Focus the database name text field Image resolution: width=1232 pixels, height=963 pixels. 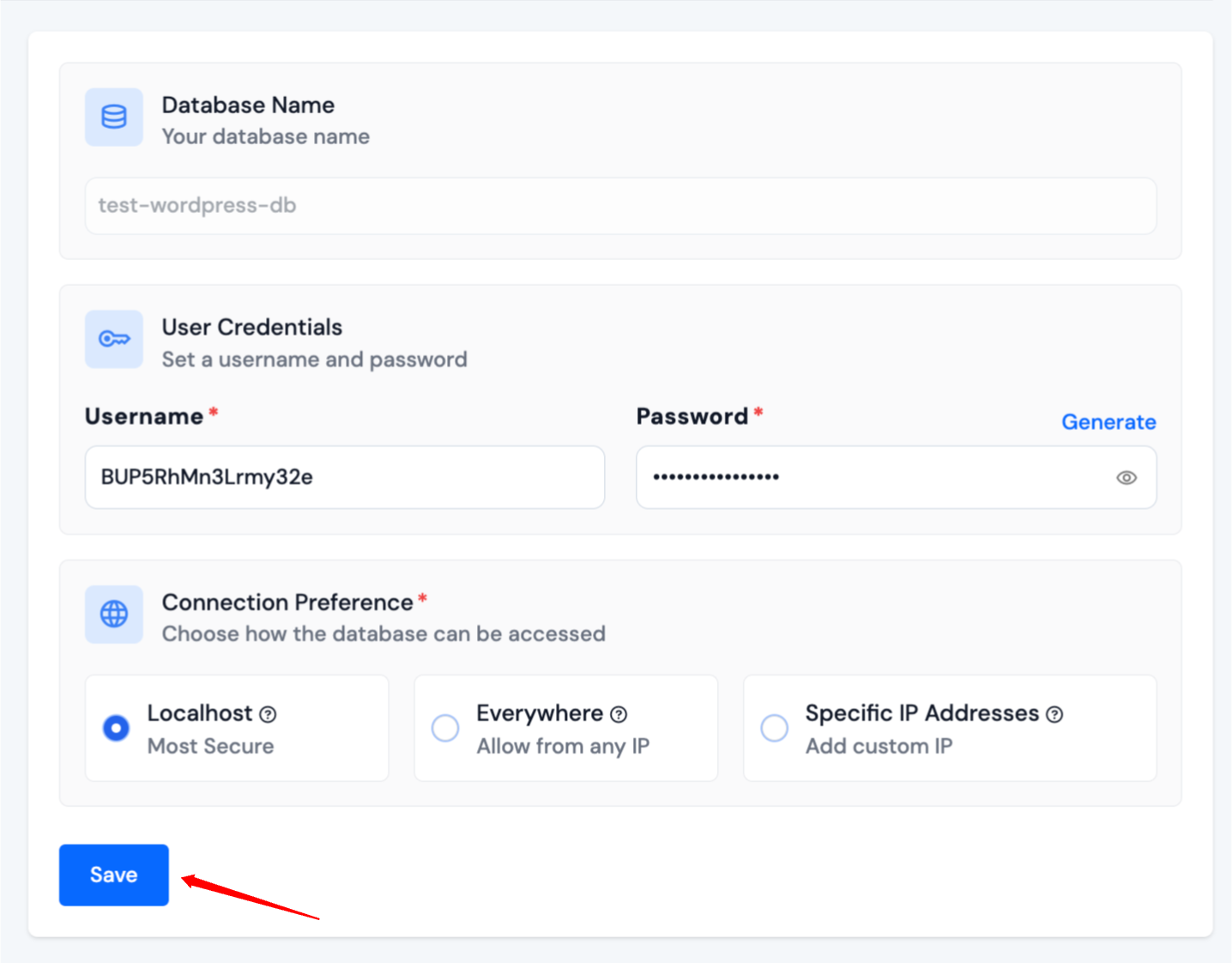[x=619, y=206]
